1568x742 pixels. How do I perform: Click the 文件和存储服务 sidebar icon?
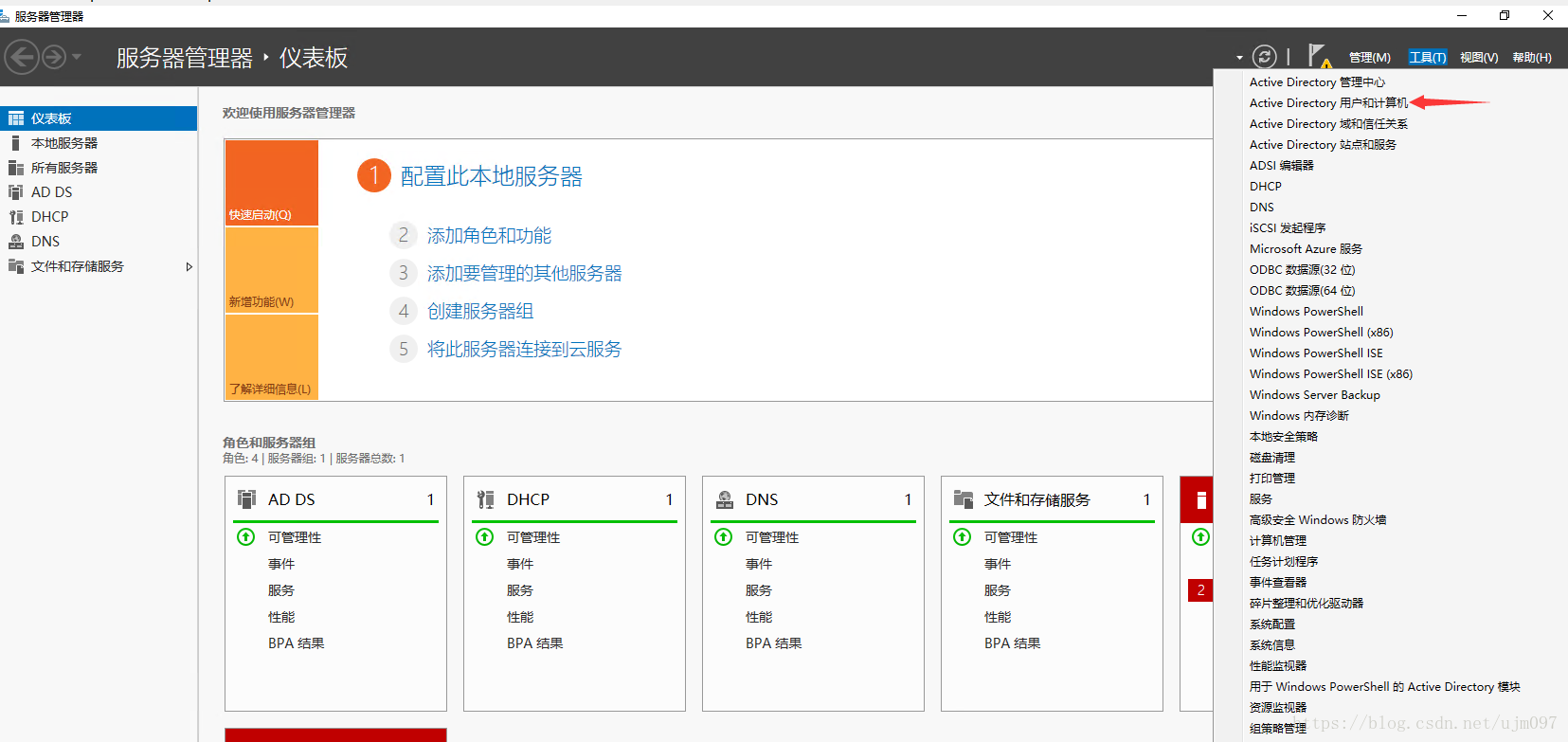coord(15,266)
